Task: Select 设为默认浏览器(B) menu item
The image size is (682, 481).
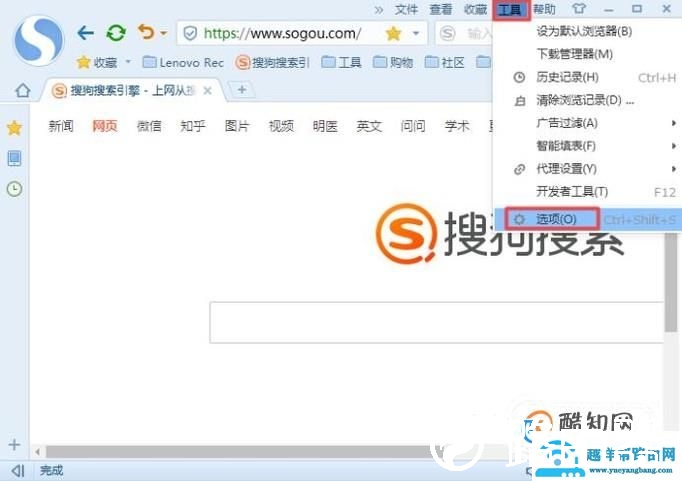Action: click(x=584, y=31)
